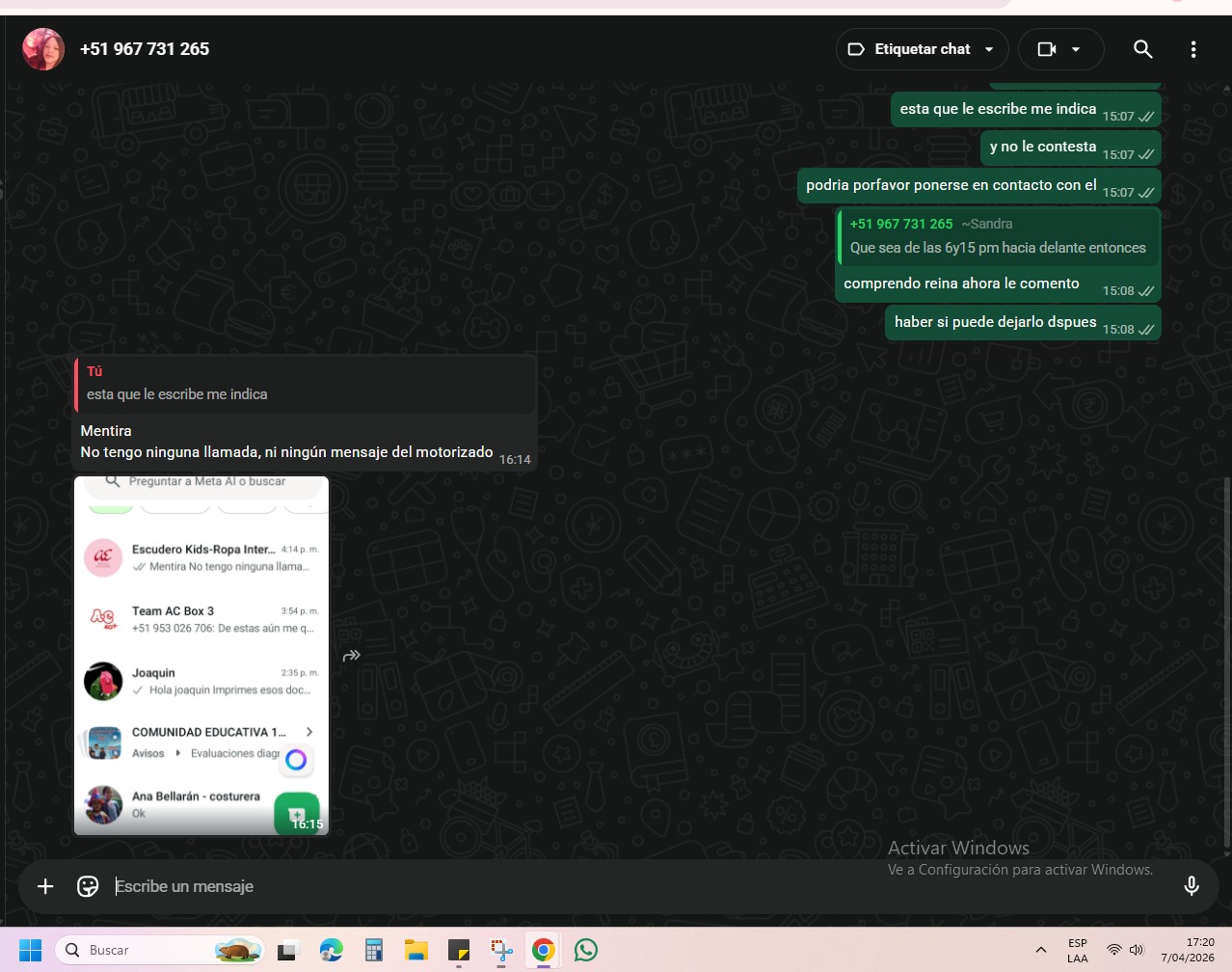
Task: Open the video call options dropdown arrow
Action: (x=1076, y=49)
